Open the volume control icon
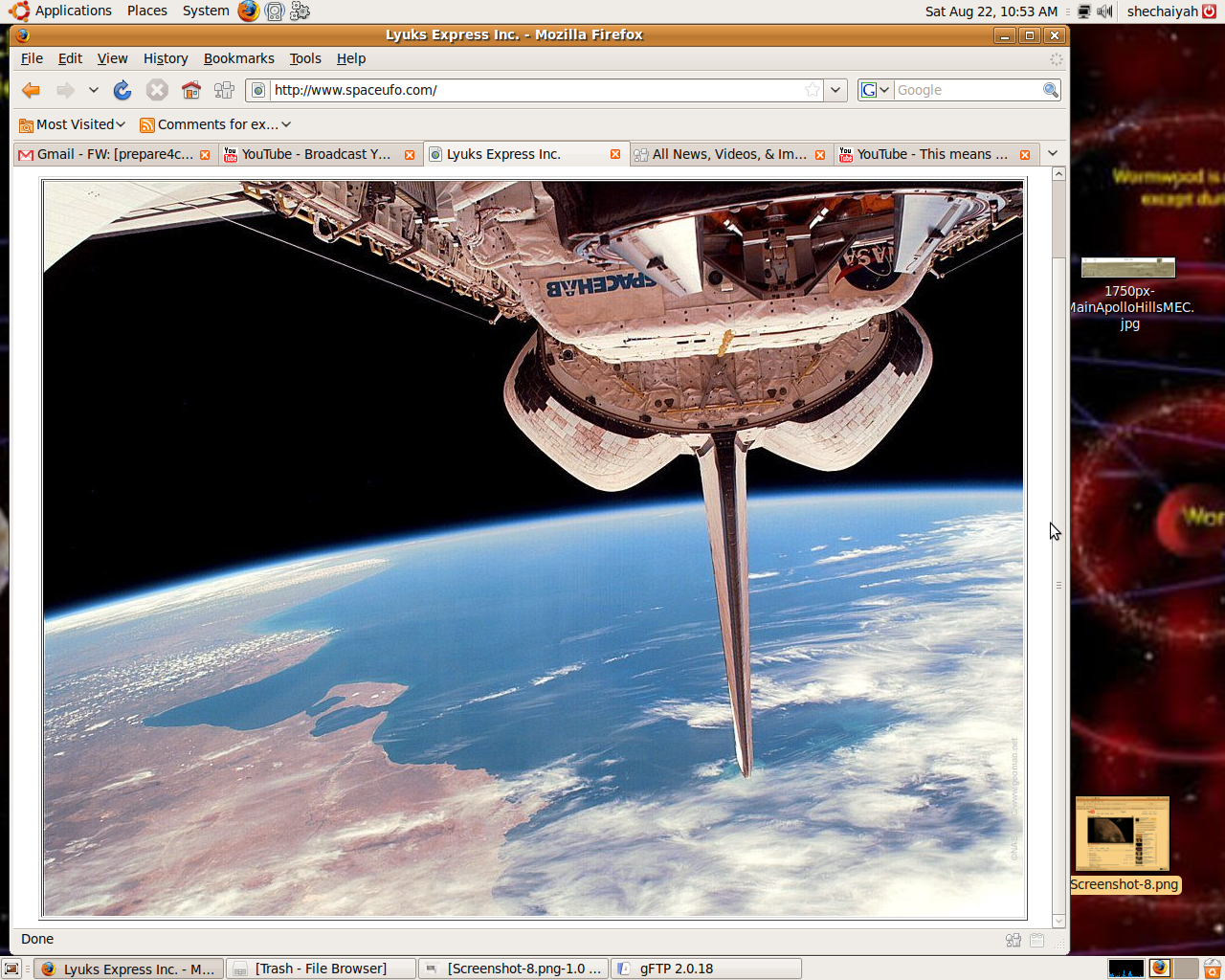The width and height of the screenshot is (1225, 980). pos(1104,11)
